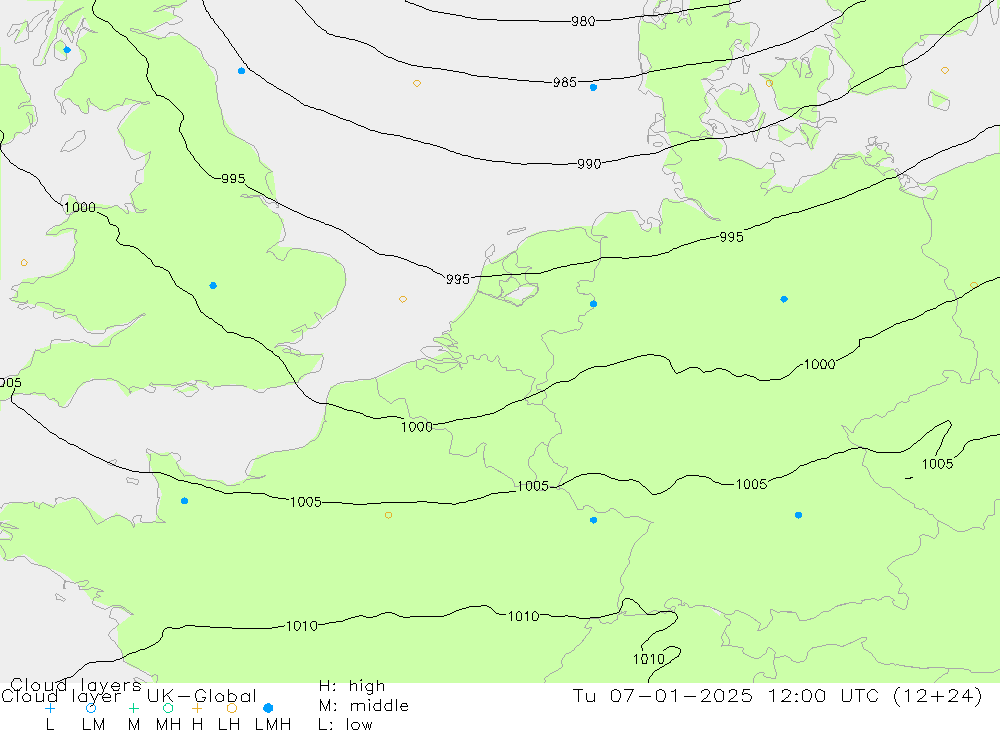Click blue cloud marker off northeast England coast
This screenshot has height=733, width=1000.
point(241,71)
